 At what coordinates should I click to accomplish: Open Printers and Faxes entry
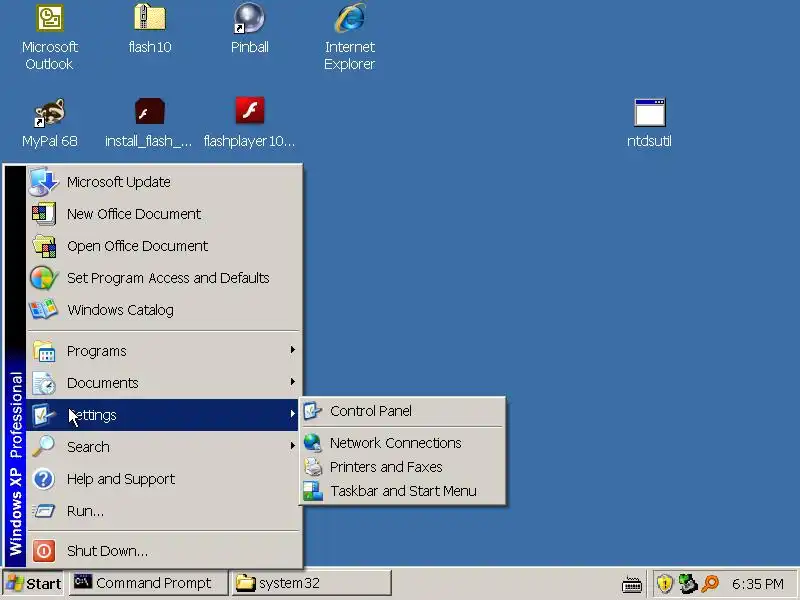(403, 467)
